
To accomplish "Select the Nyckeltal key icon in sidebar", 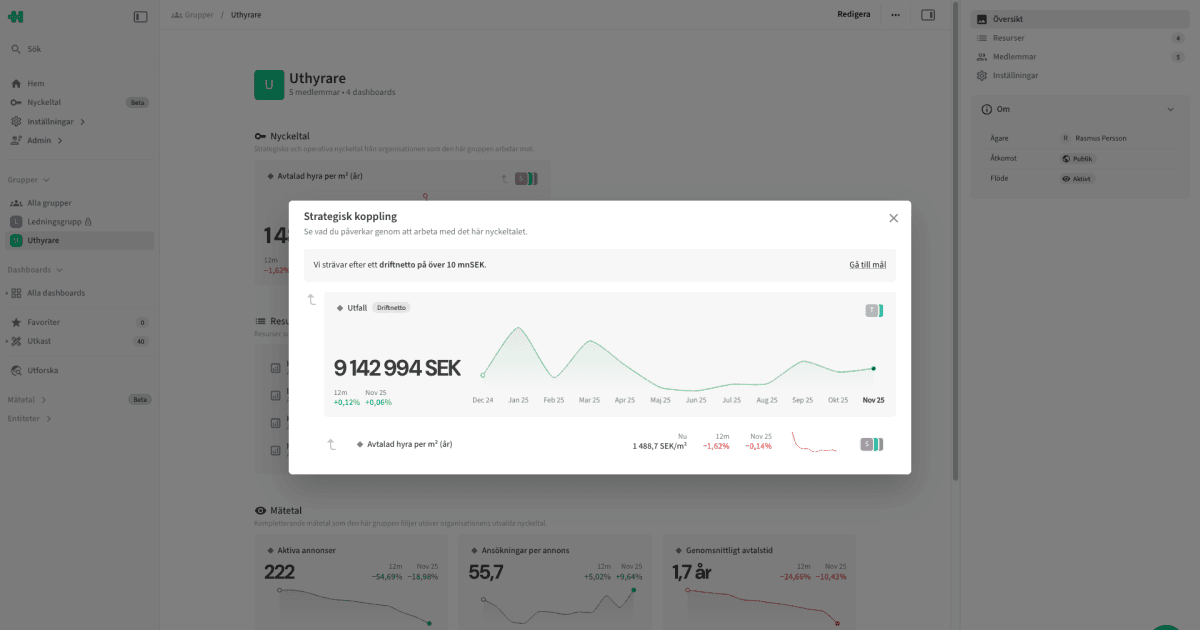I will [x=14, y=102].
